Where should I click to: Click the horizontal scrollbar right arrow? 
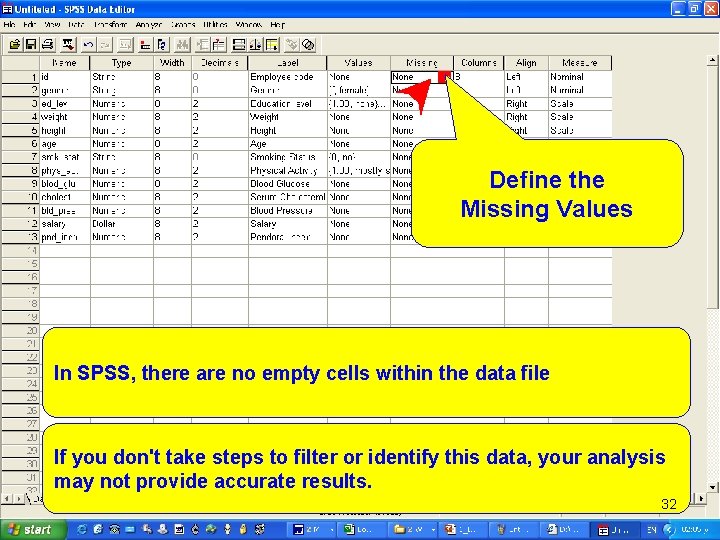click(x=701, y=498)
